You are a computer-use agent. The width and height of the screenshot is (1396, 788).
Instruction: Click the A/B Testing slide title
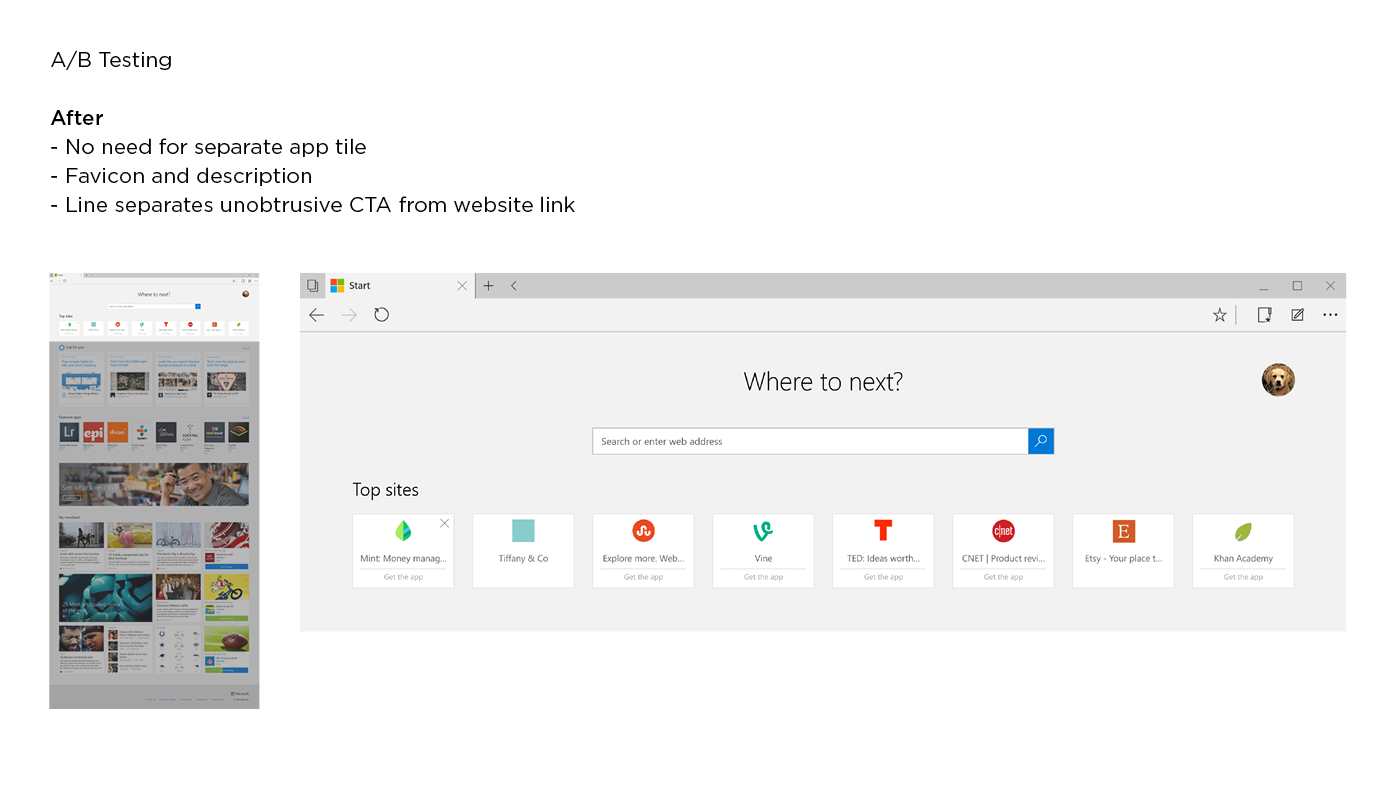[x=111, y=60]
